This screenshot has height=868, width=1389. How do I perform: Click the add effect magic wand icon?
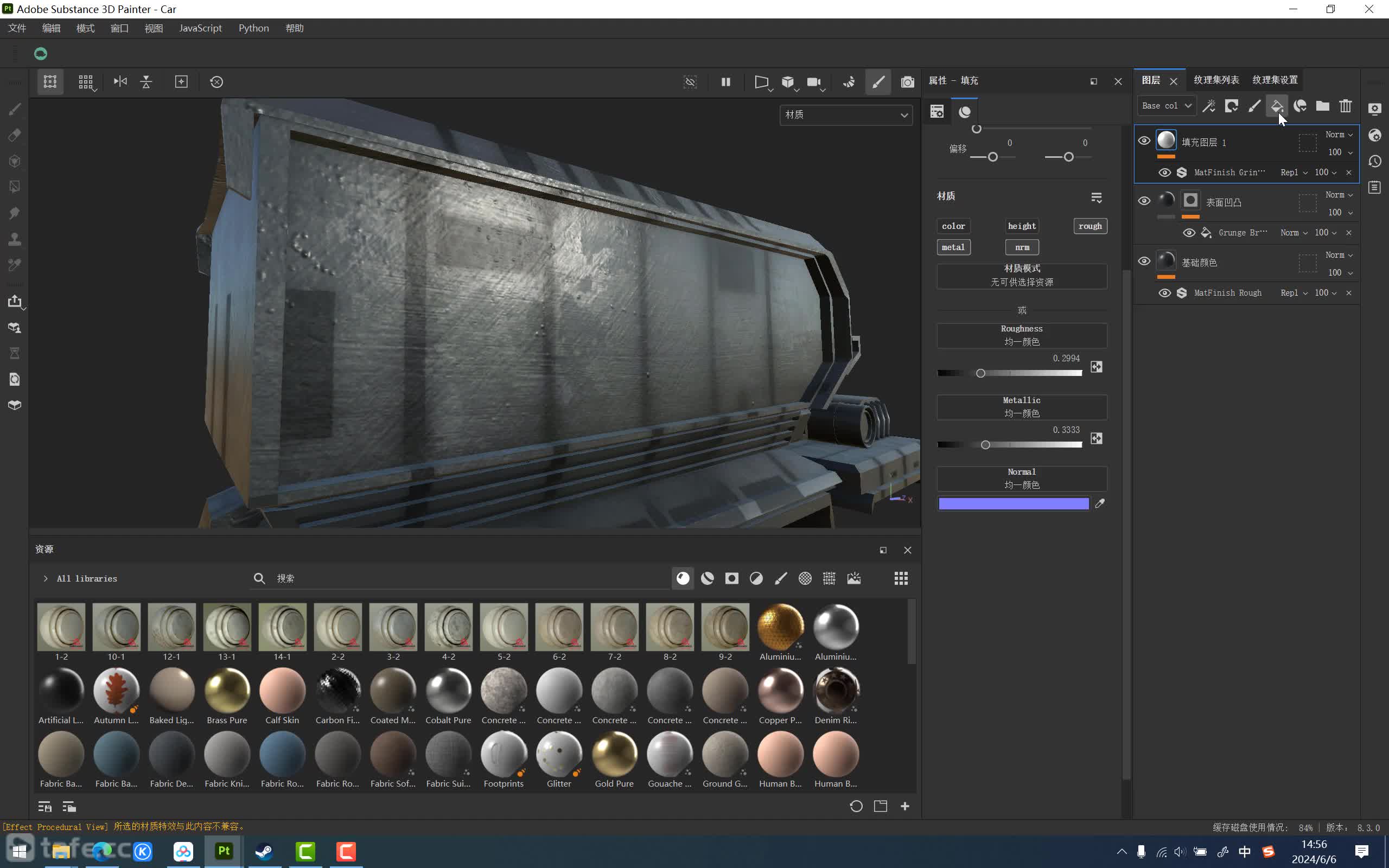pyautogui.click(x=1209, y=106)
